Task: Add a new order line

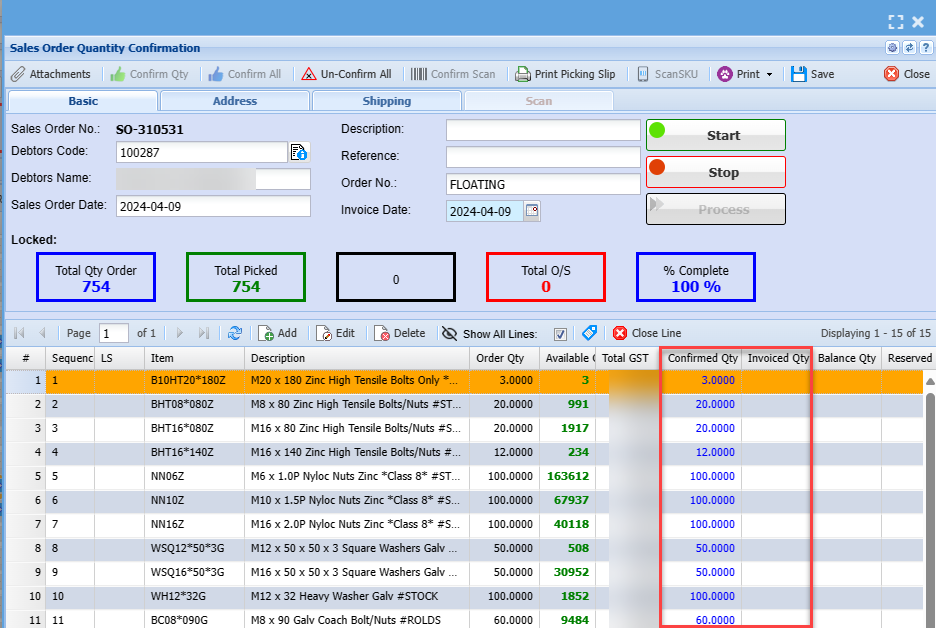Action: (x=277, y=333)
